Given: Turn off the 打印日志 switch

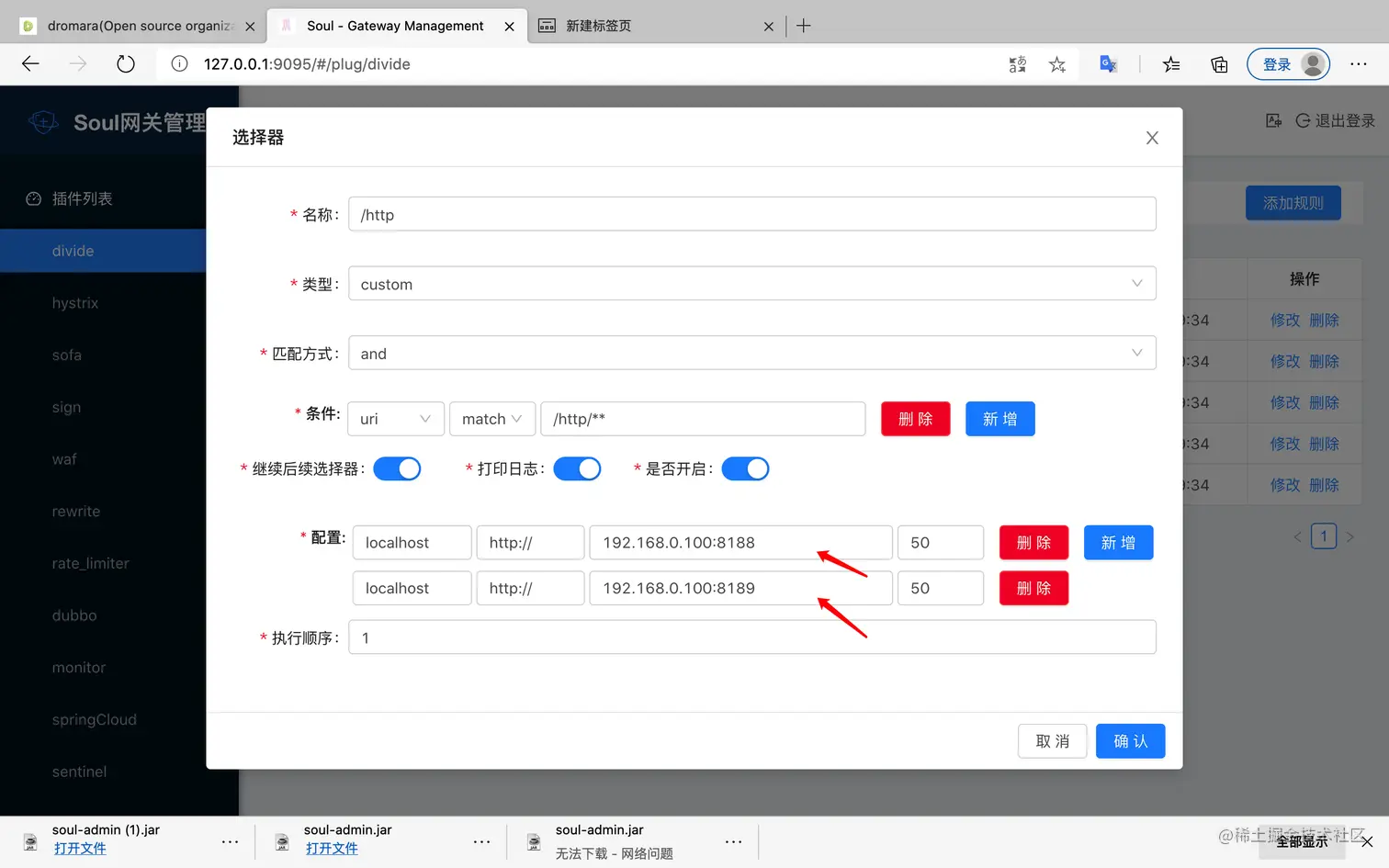Looking at the screenshot, I should click(x=577, y=468).
